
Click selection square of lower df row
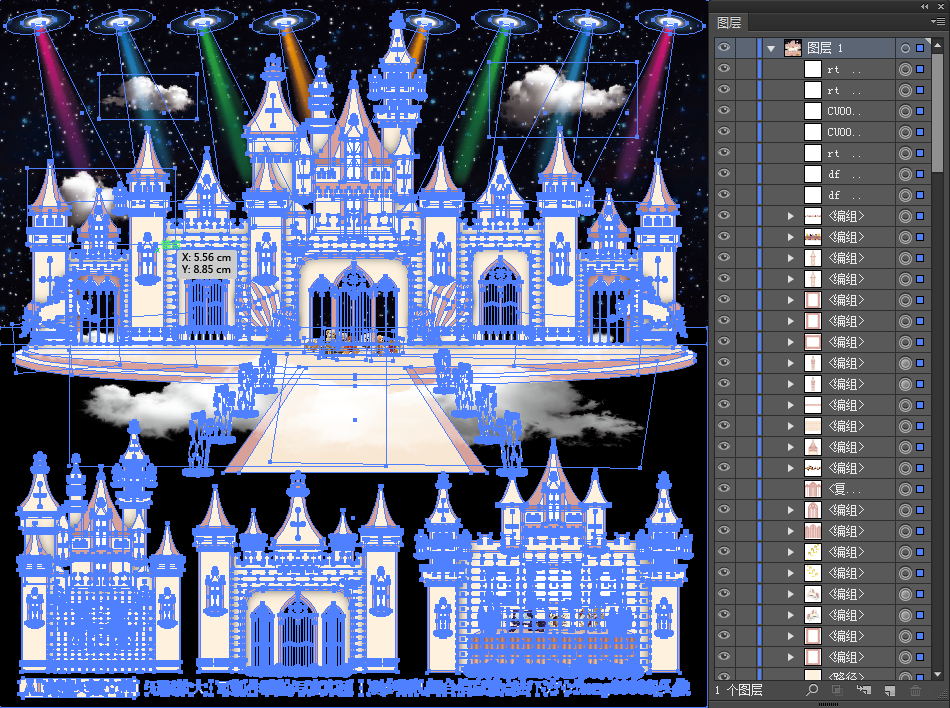pyautogui.click(x=920, y=195)
